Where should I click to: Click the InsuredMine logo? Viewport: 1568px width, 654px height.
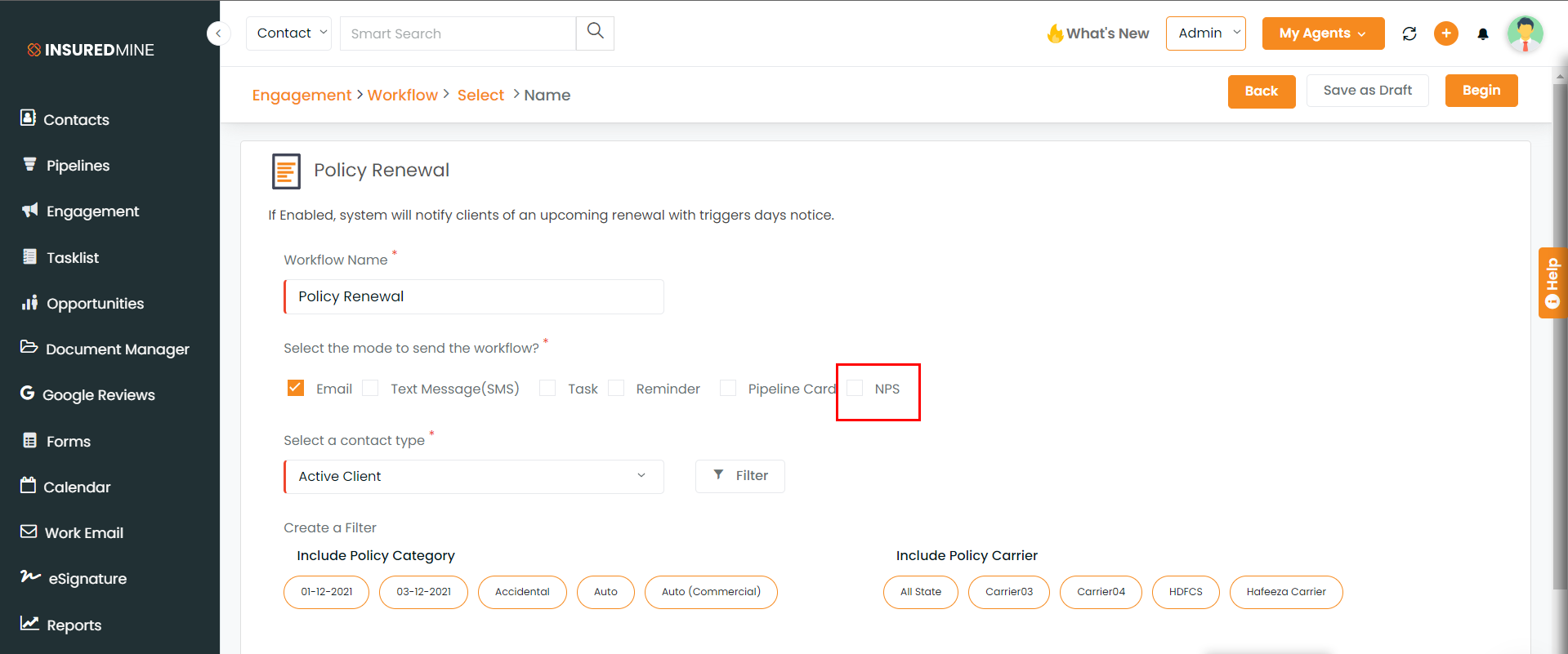[x=91, y=50]
